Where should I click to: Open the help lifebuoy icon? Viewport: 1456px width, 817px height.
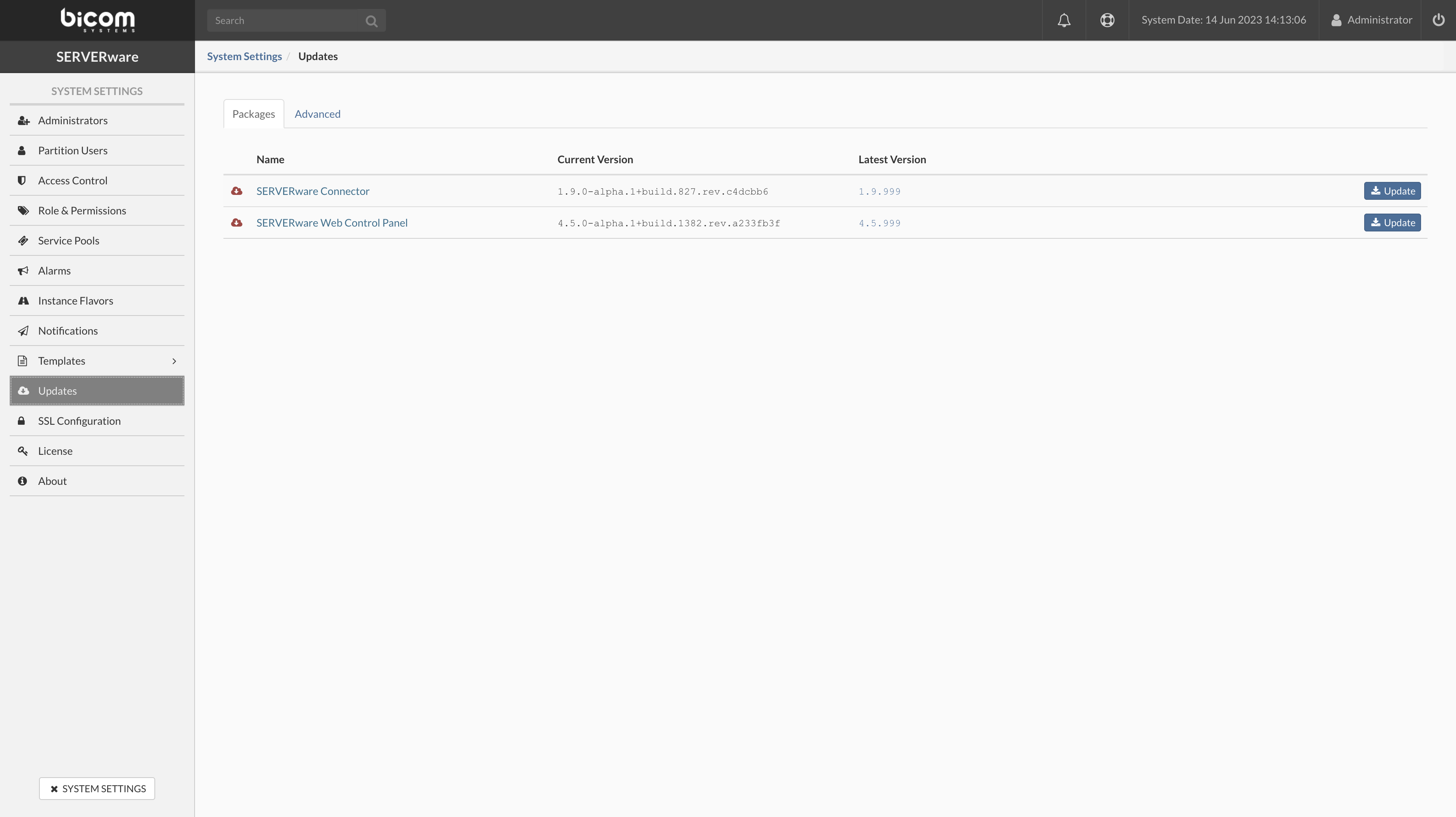pos(1107,20)
